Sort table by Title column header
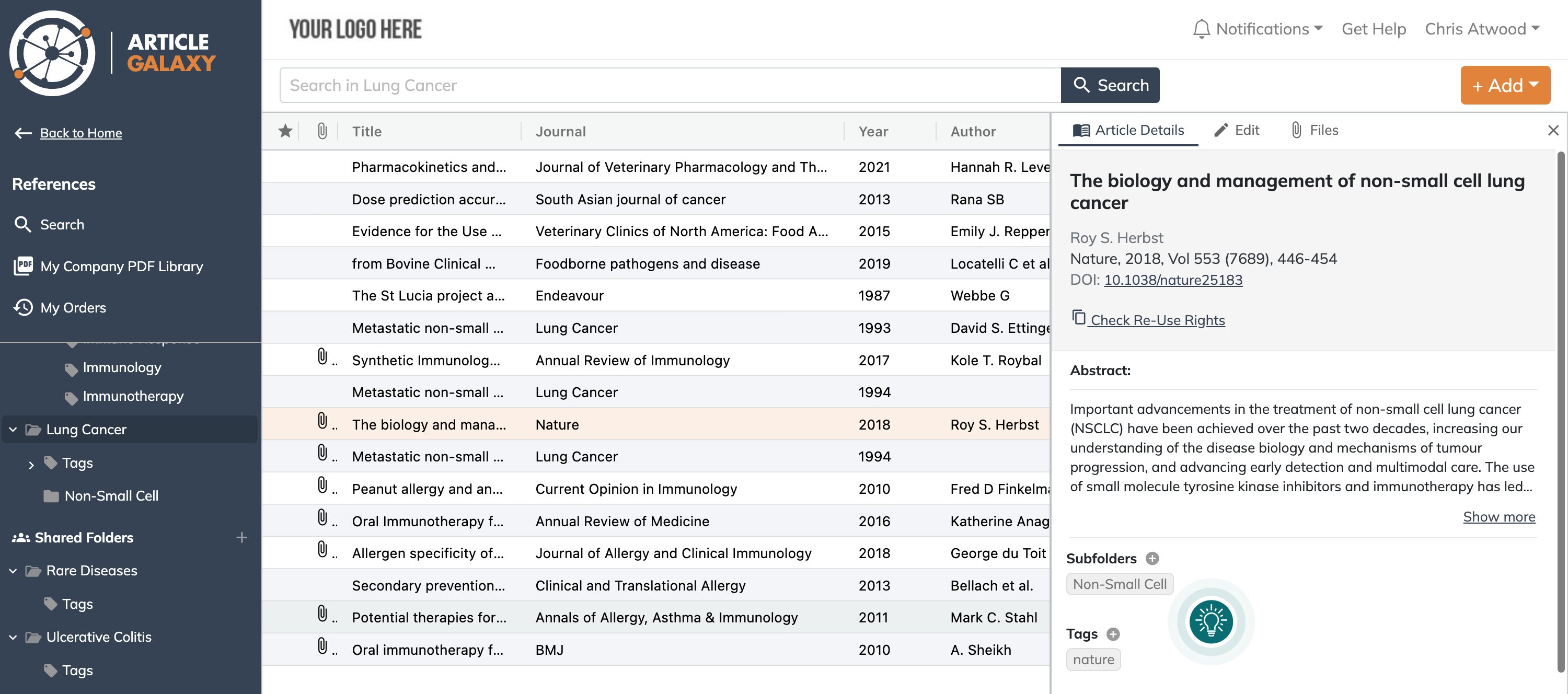 (367, 132)
